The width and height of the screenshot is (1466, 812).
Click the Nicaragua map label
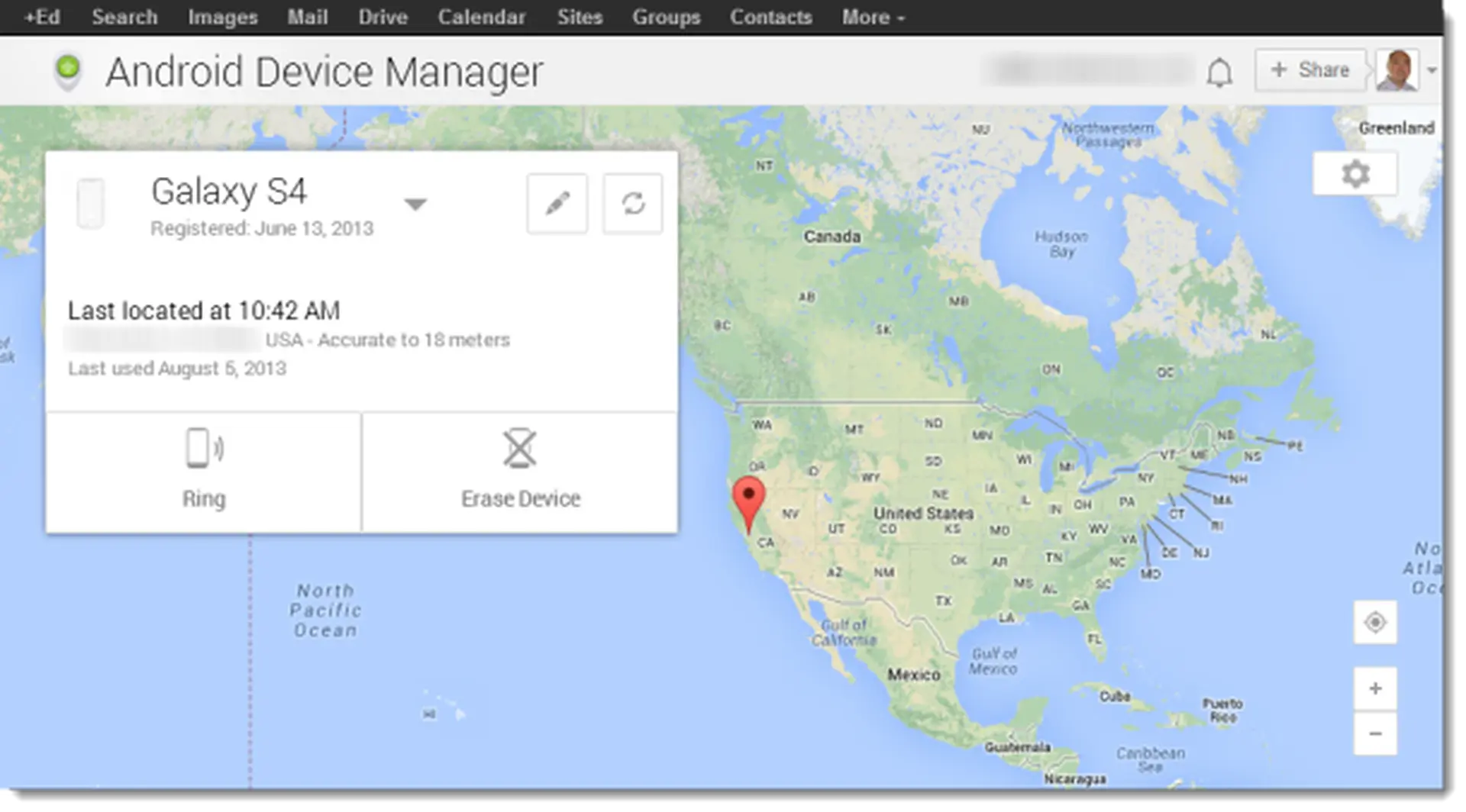coord(1075,779)
